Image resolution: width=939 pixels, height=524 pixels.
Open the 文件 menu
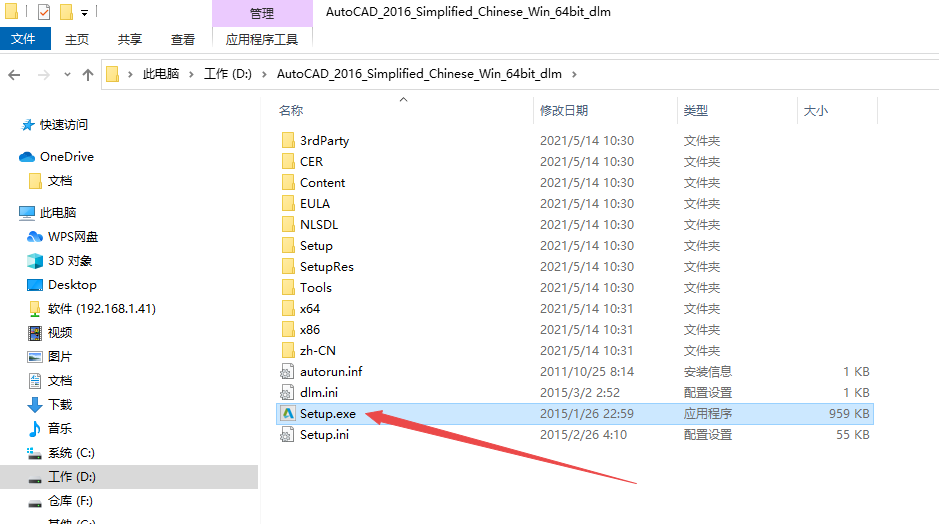tap(23, 39)
